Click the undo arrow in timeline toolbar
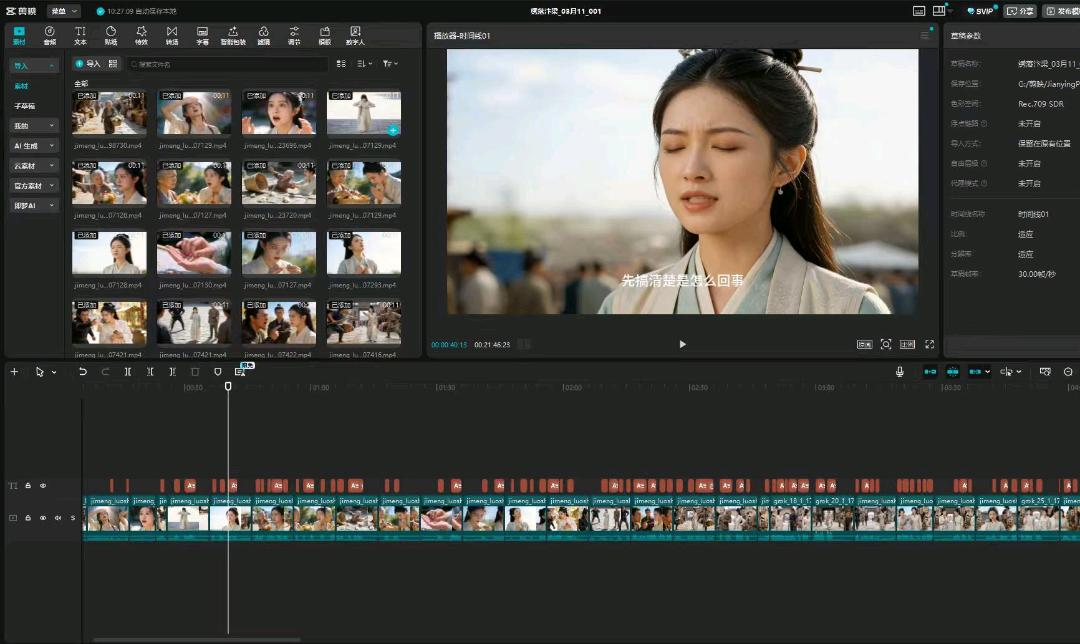Image resolution: width=1080 pixels, height=644 pixels. tap(83, 372)
